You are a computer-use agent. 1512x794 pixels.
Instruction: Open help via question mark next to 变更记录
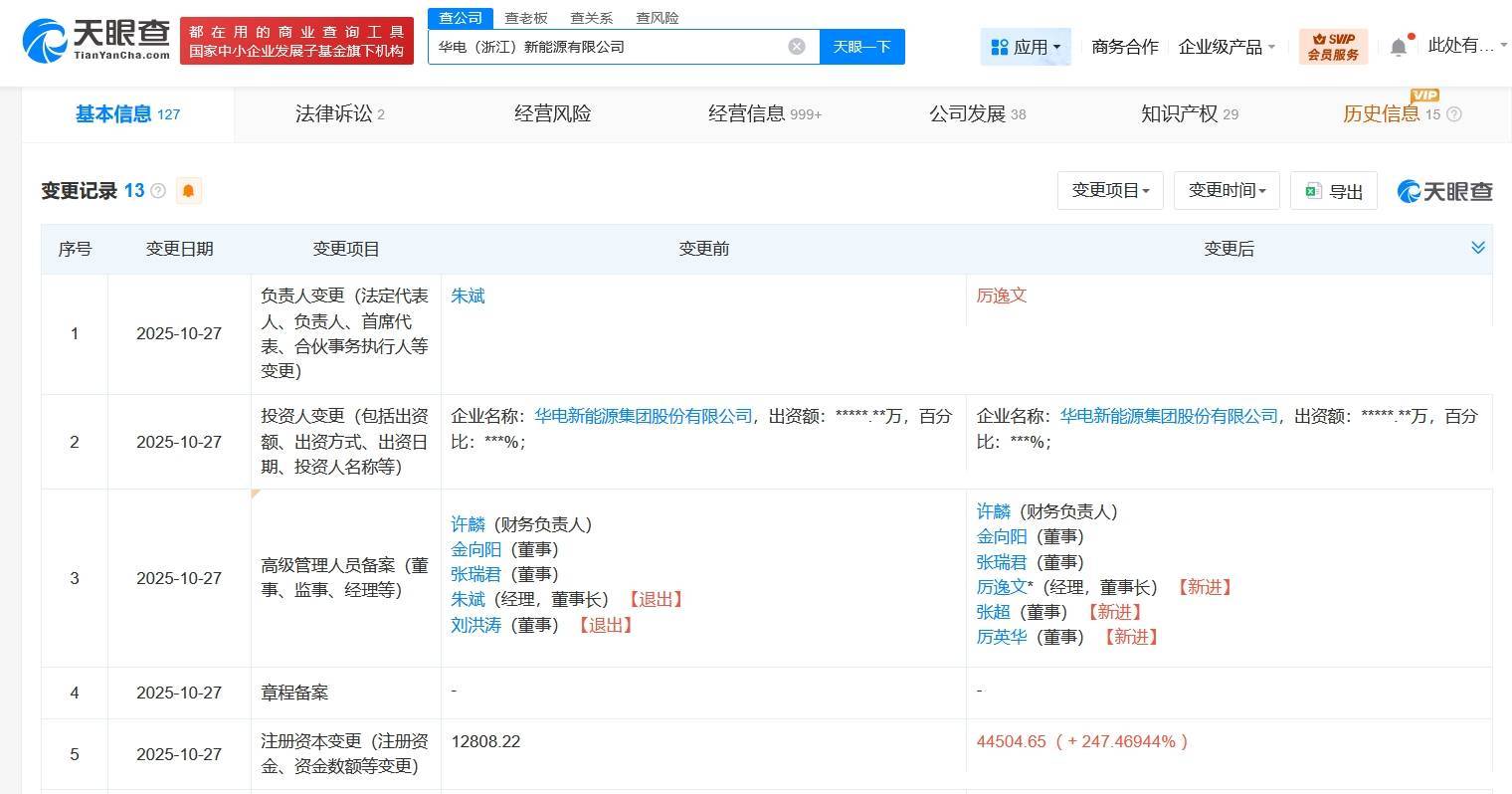[x=157, y=191]
